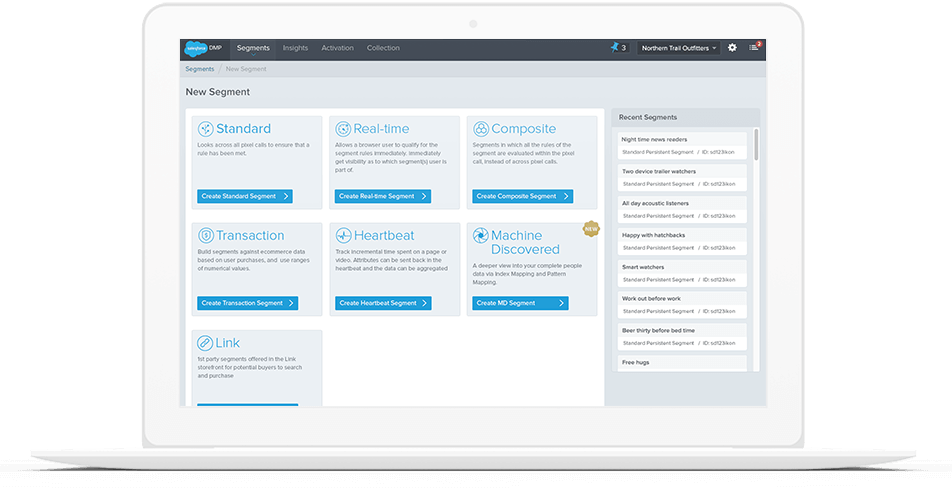The height and width of the screenshot is (490, 952).
Task: Click the Link segment type icon
Action: click(205, 342)
